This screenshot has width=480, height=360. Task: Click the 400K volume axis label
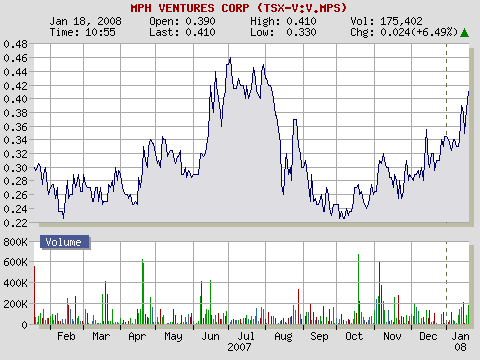tap(15, 283)
